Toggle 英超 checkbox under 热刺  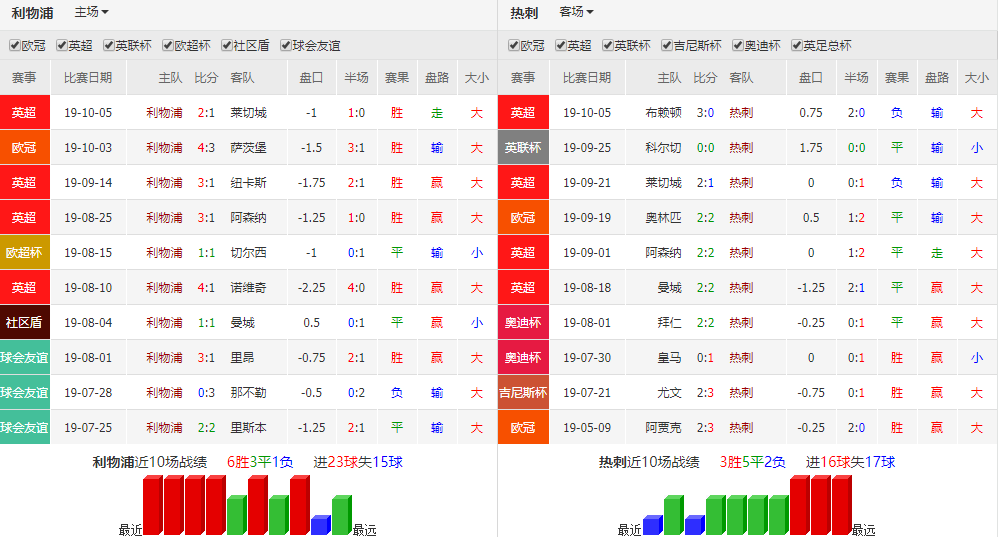(x=561, y=45)
